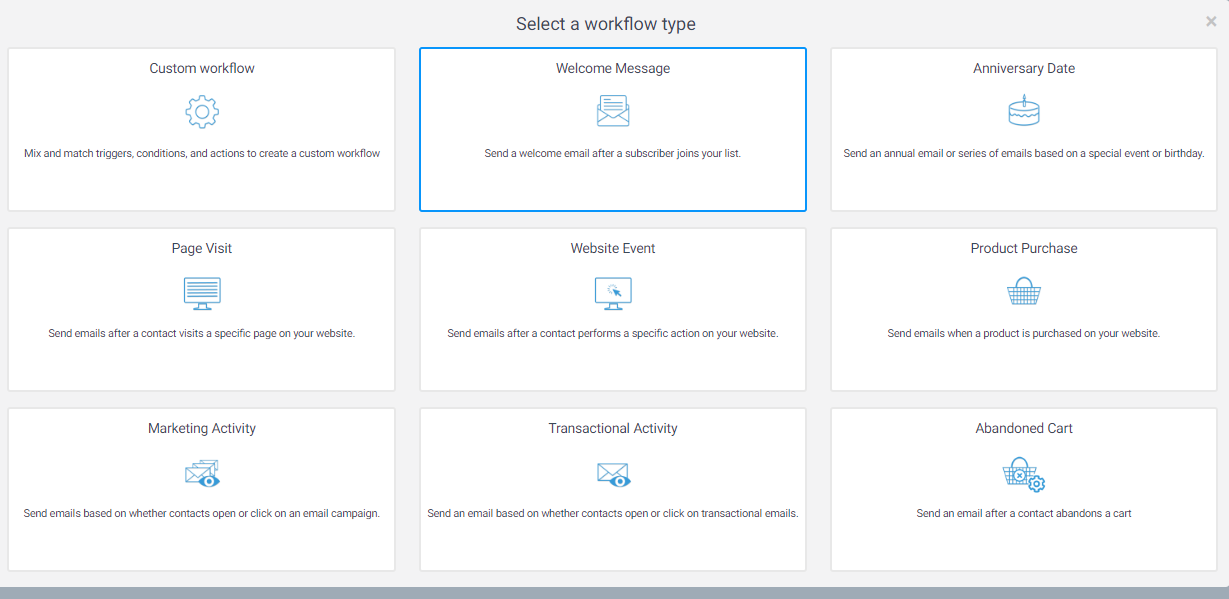
Task: Click the Website Event cursor-on-screen icon
Action: tap(613, 292)
